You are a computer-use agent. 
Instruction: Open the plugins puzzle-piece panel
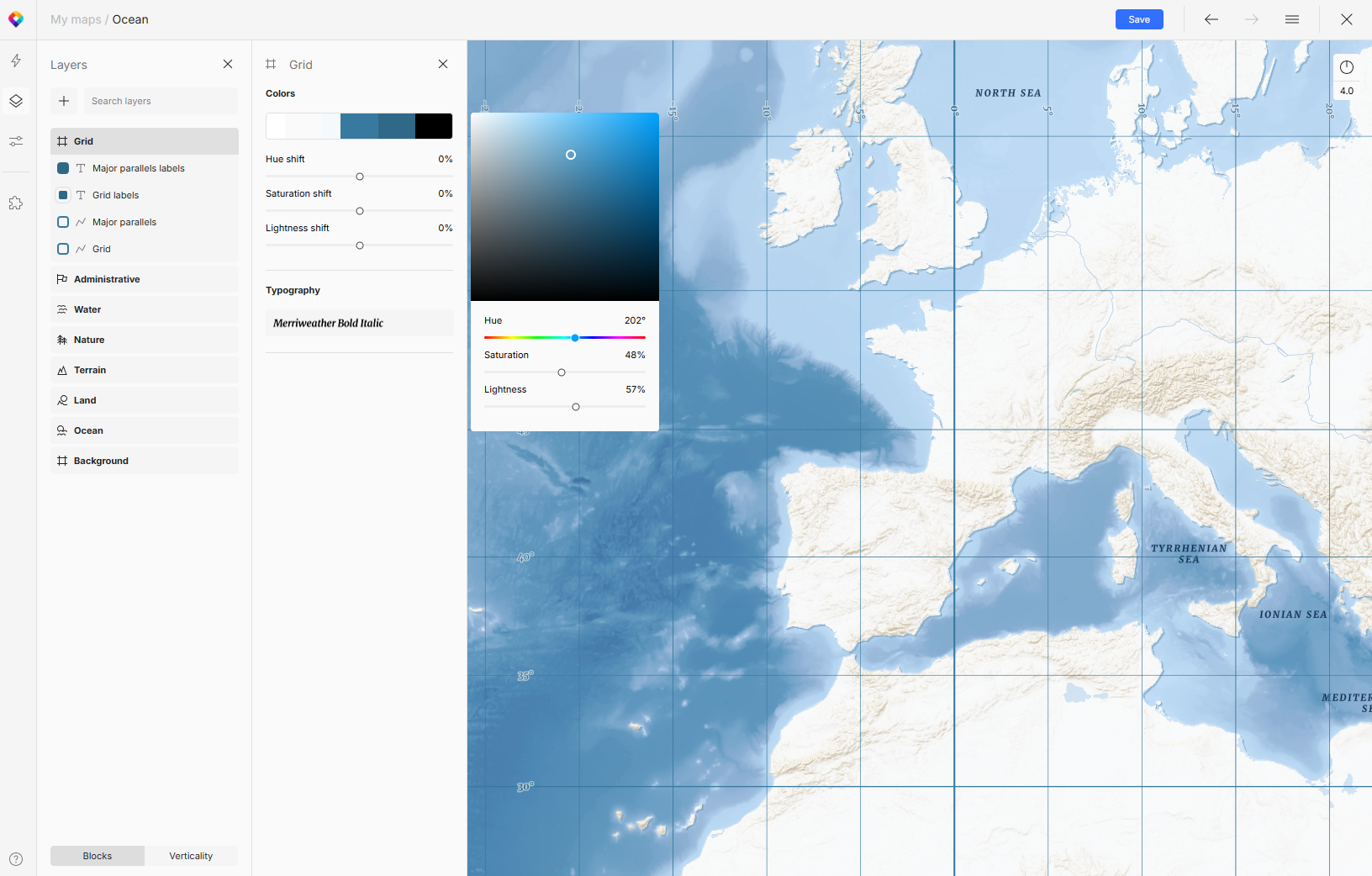(16, 202)
